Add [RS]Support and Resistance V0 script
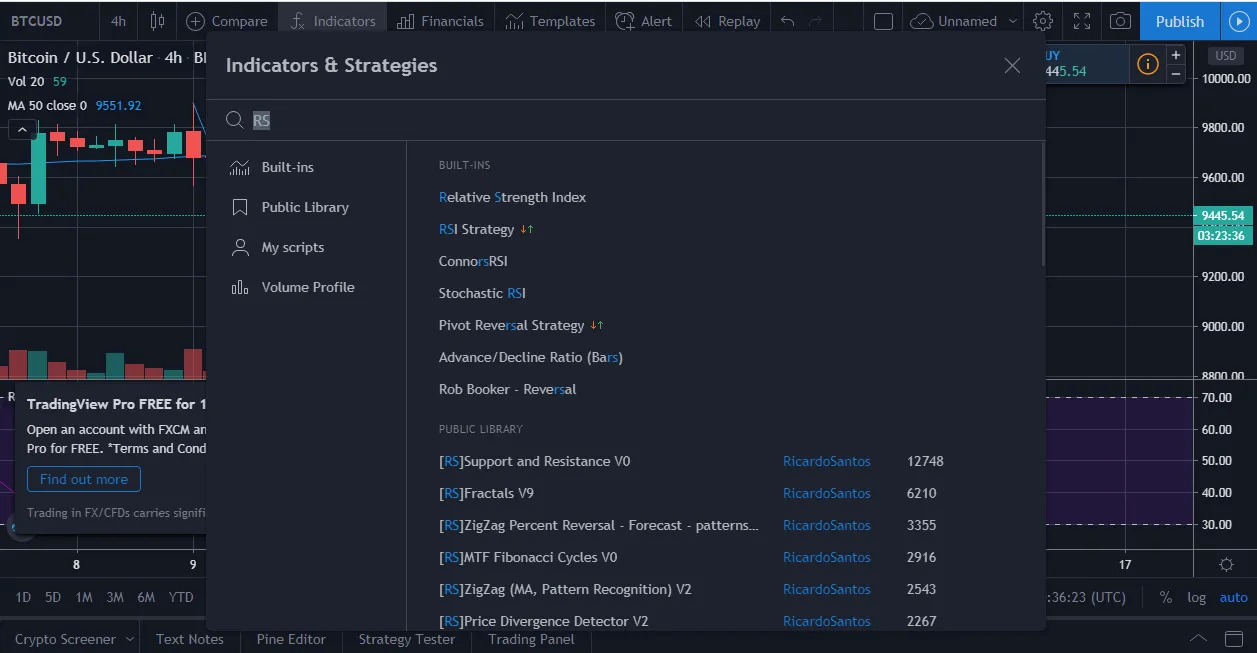 click(534, 461)
